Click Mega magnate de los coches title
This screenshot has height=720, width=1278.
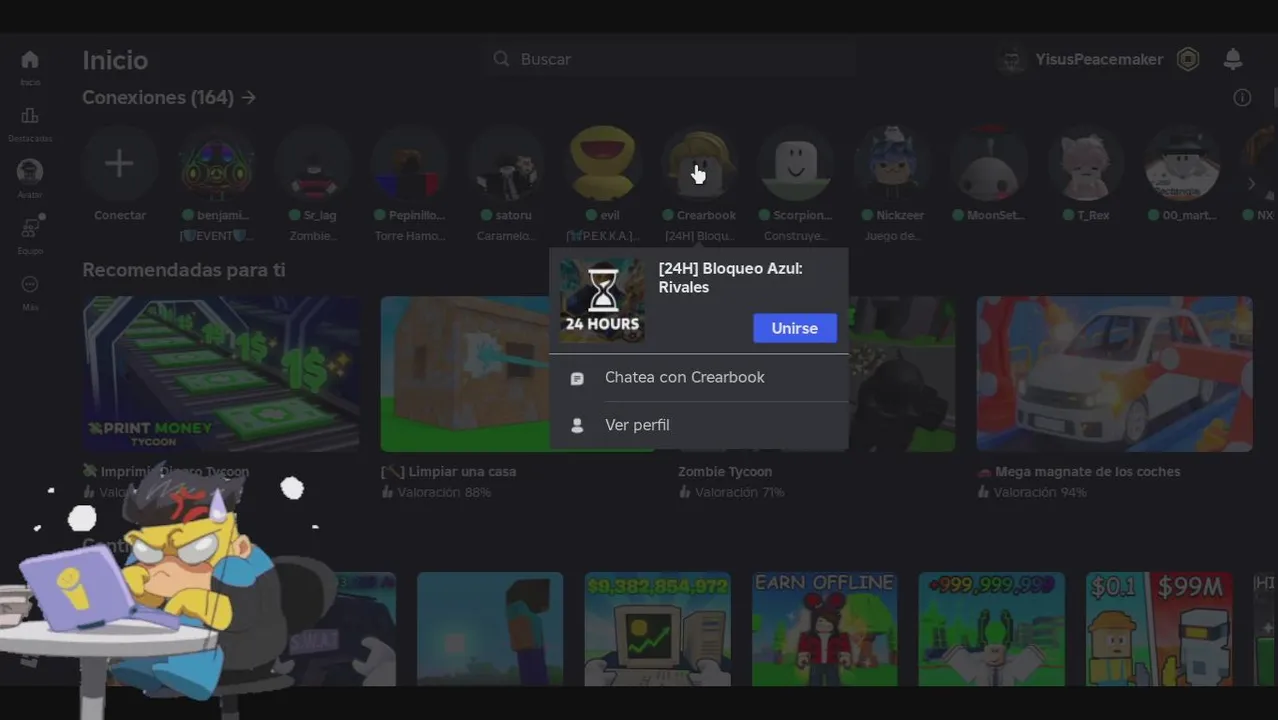coord(1079,471)
